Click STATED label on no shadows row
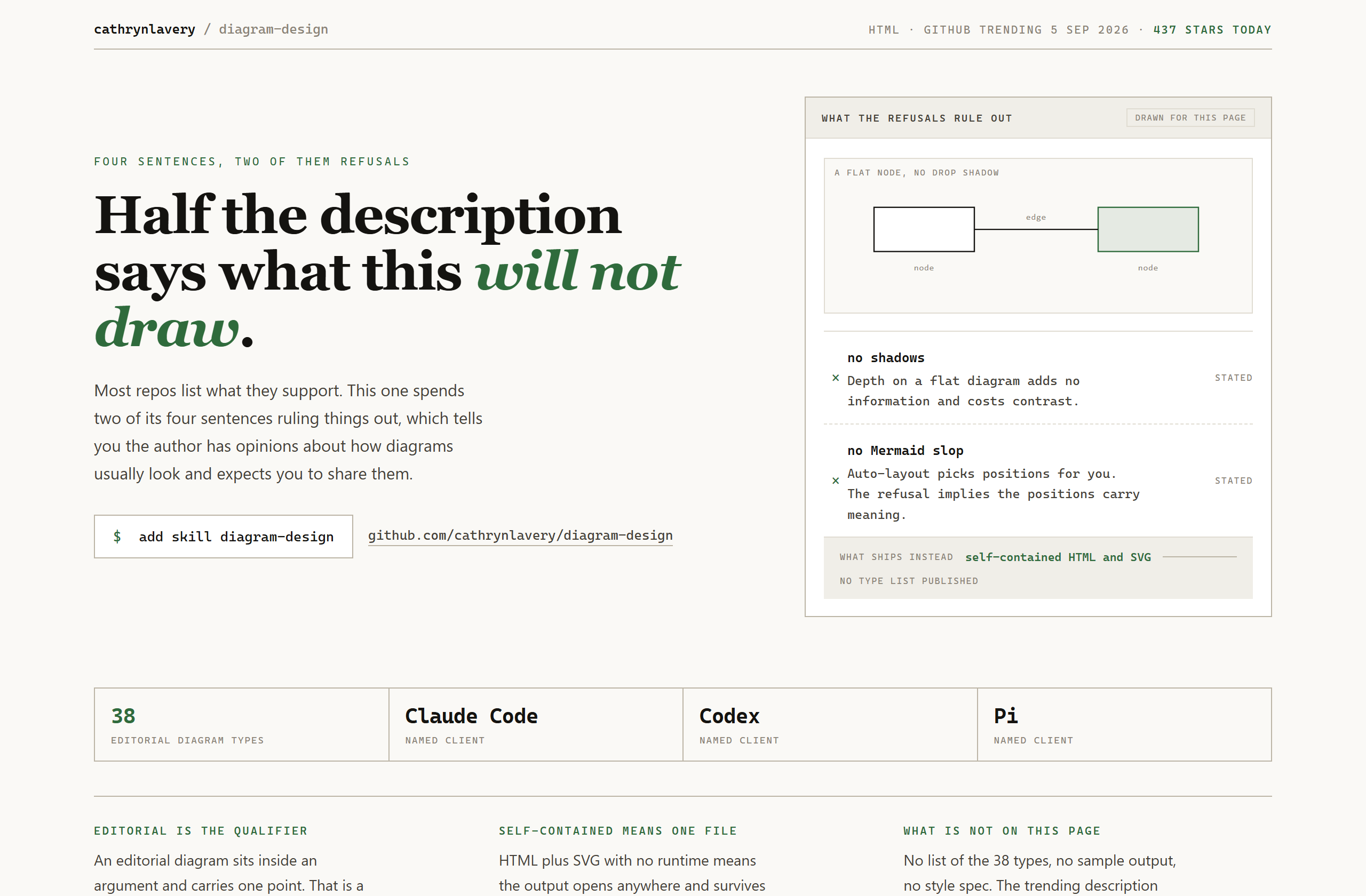Image resolution: width=1366 pixels, height=896 pixels. (1234, 378)
